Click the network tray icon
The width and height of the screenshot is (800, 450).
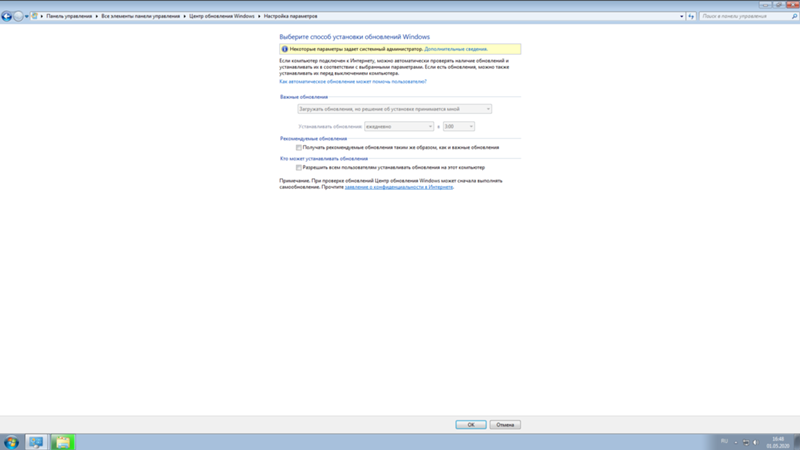coord(746,442)
